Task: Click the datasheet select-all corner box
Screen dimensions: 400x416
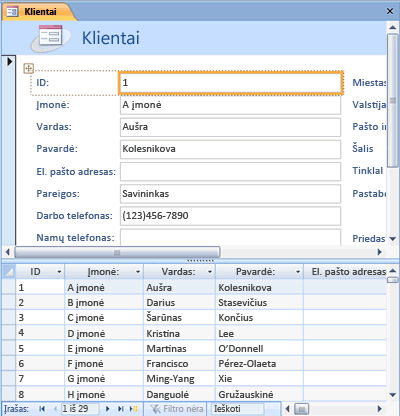Action: coord(9,272)
